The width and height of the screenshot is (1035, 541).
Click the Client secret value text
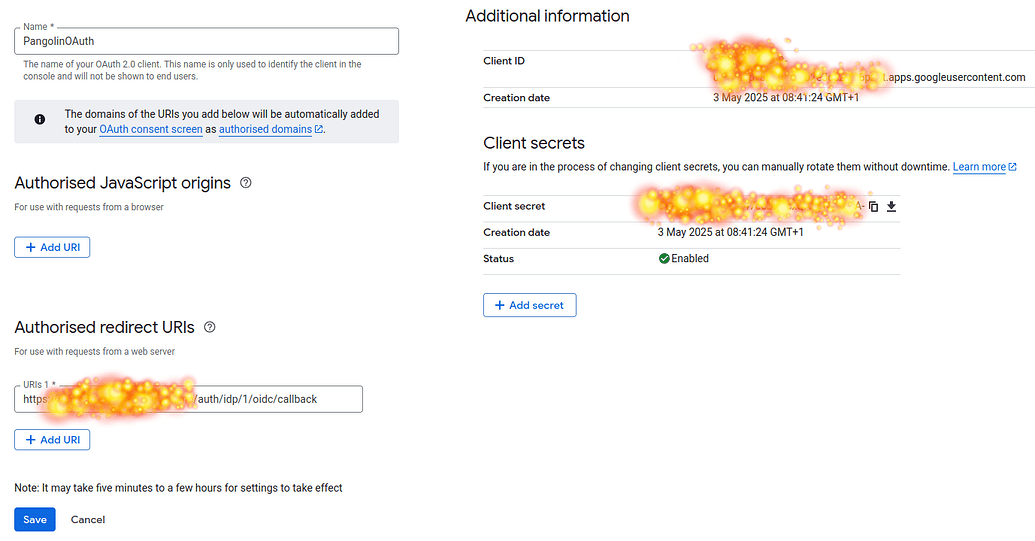tap(750, 206)
